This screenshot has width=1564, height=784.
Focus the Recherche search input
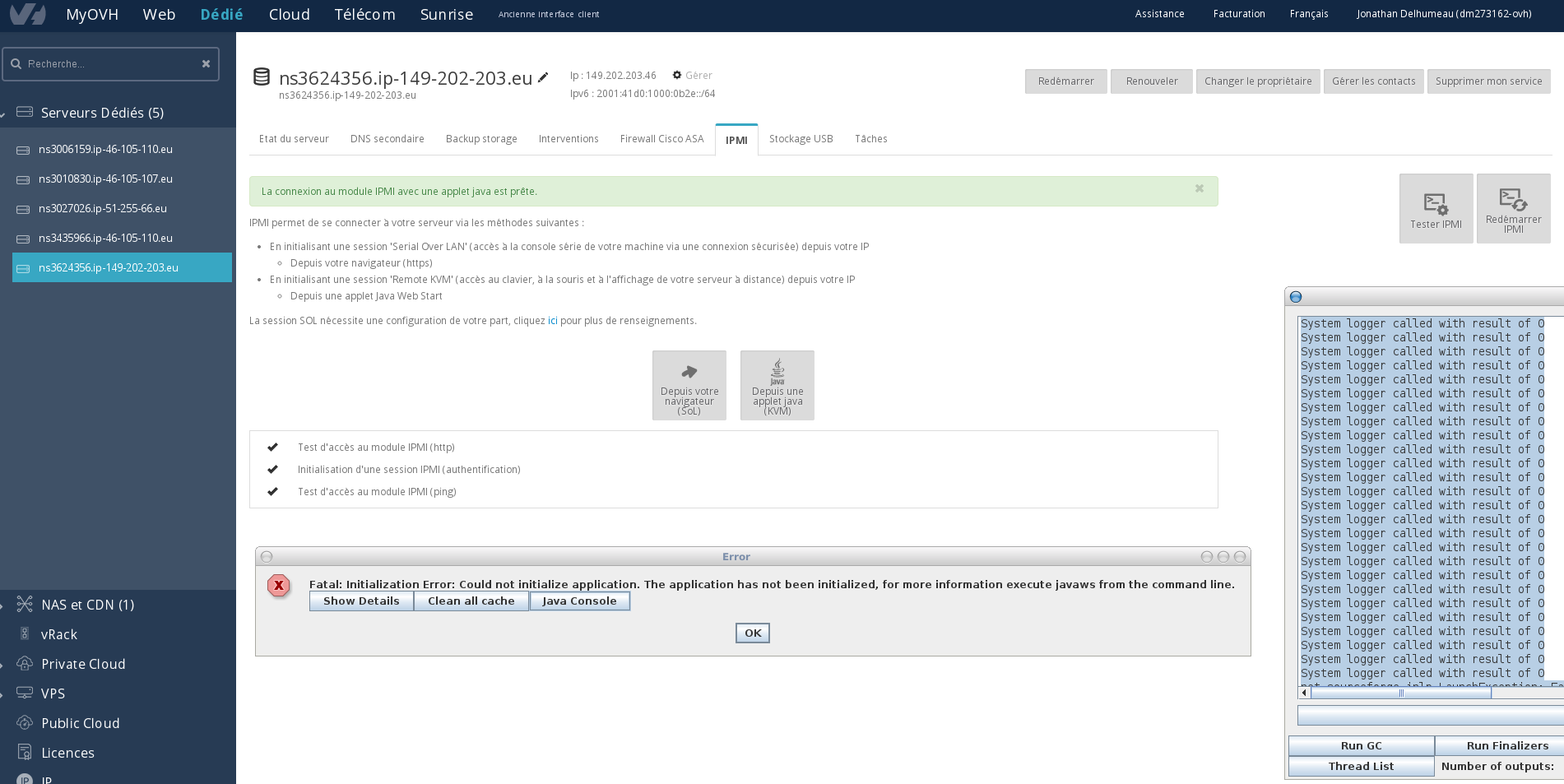pyautogui.click(x=111, y=64)
